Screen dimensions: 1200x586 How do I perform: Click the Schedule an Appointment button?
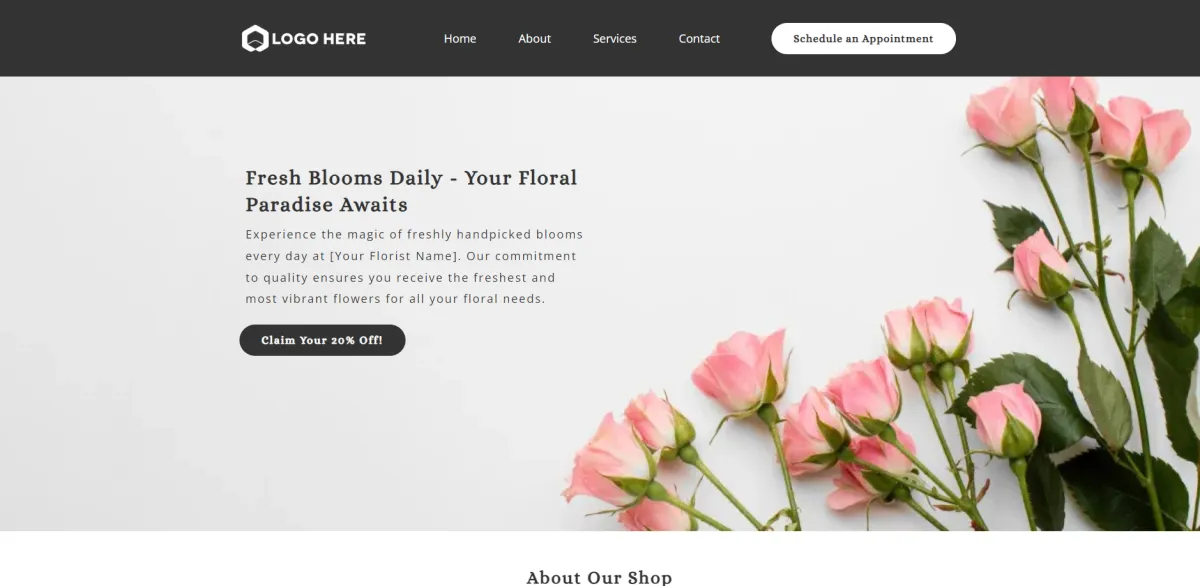click(x=863, y=39)
